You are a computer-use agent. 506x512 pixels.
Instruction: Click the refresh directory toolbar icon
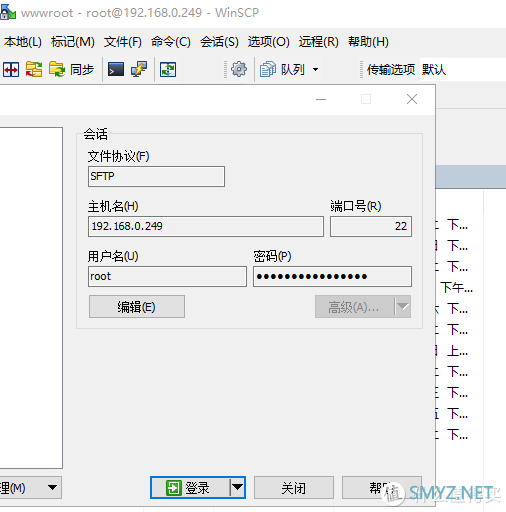click(x=168, y=70)
